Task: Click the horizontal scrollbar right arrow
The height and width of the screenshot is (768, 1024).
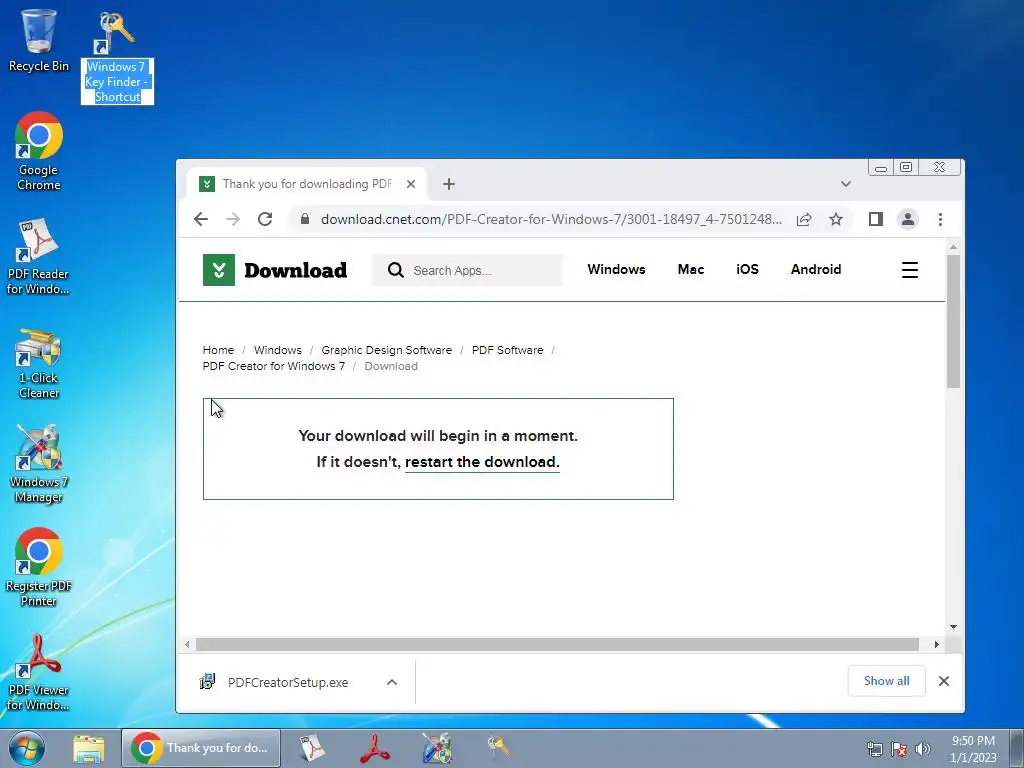Action: click(936, 645)
